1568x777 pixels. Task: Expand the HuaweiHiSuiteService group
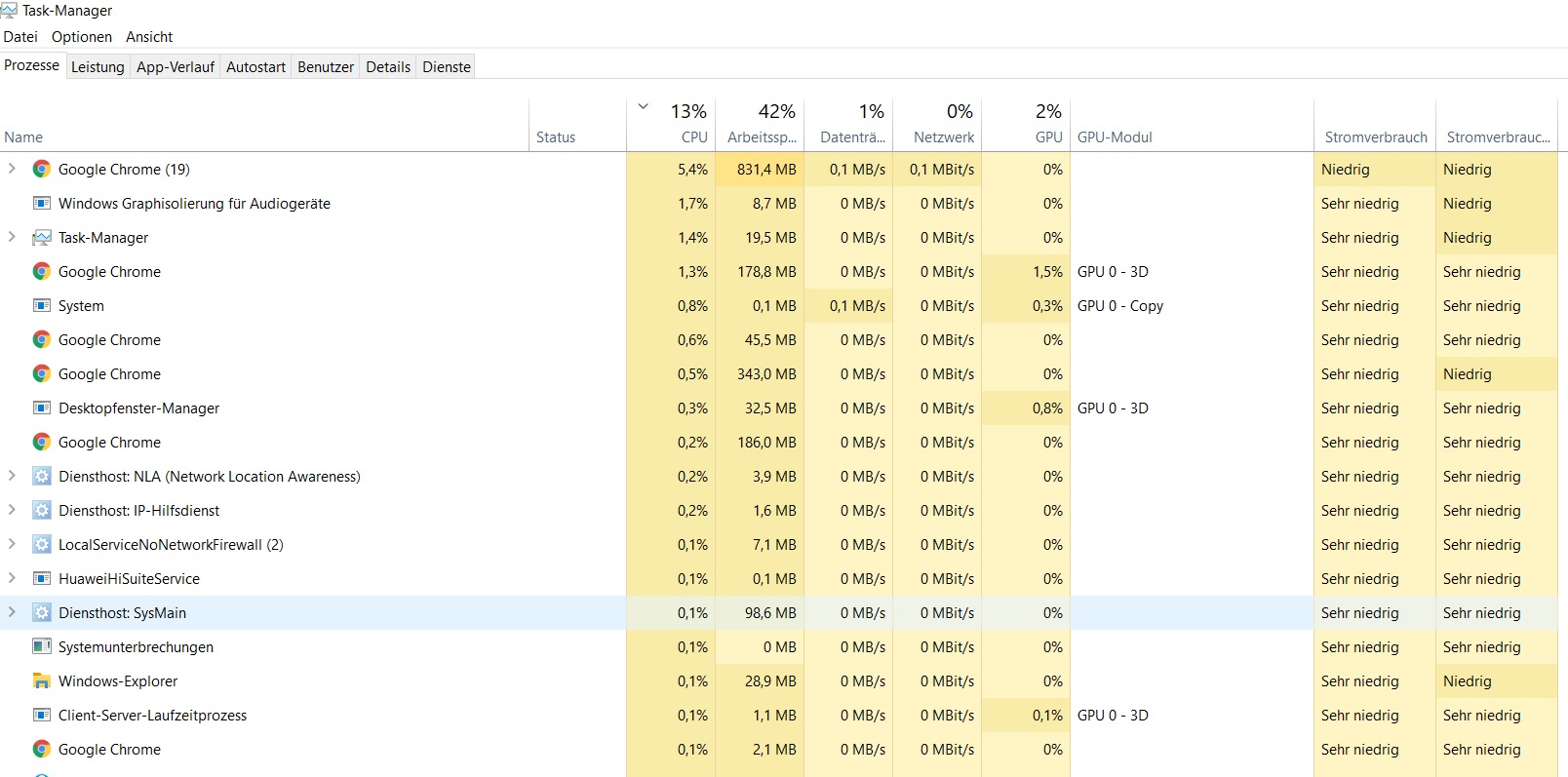pyautogui.click(x=12, y=578)
